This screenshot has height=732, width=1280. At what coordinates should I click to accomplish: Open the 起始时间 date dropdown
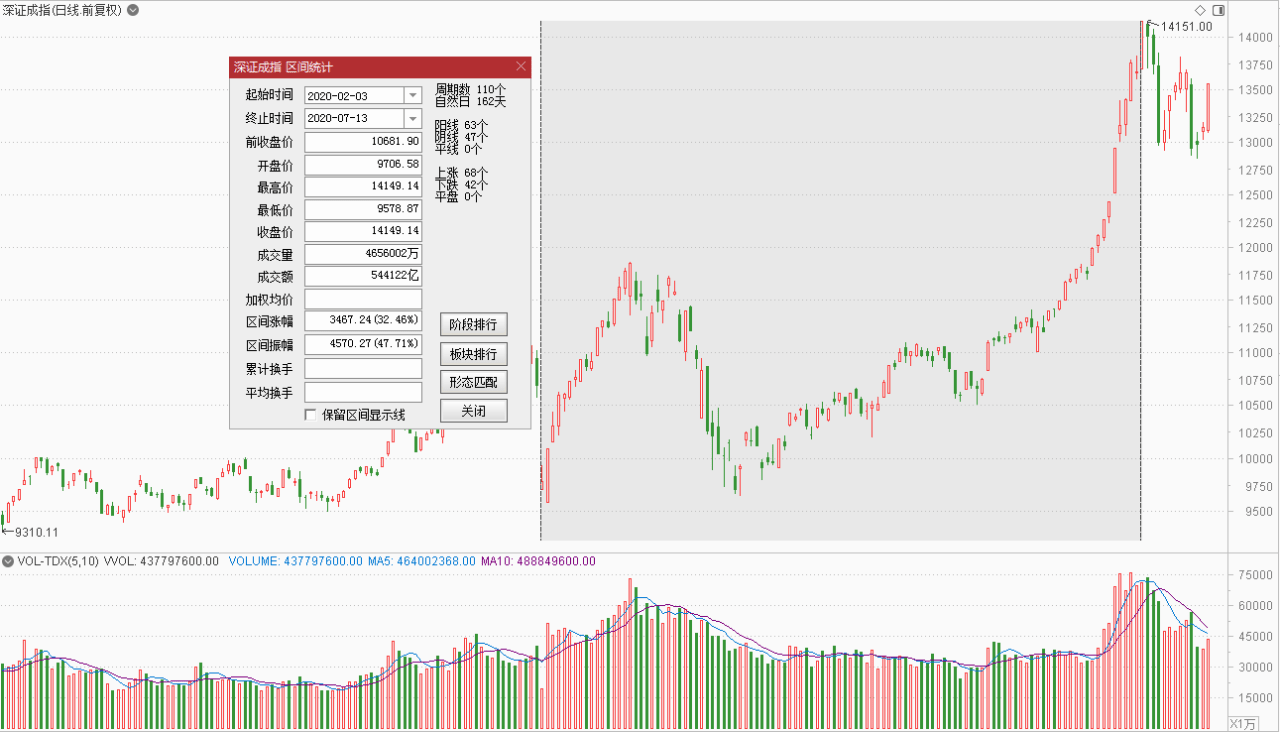(412, 95)
